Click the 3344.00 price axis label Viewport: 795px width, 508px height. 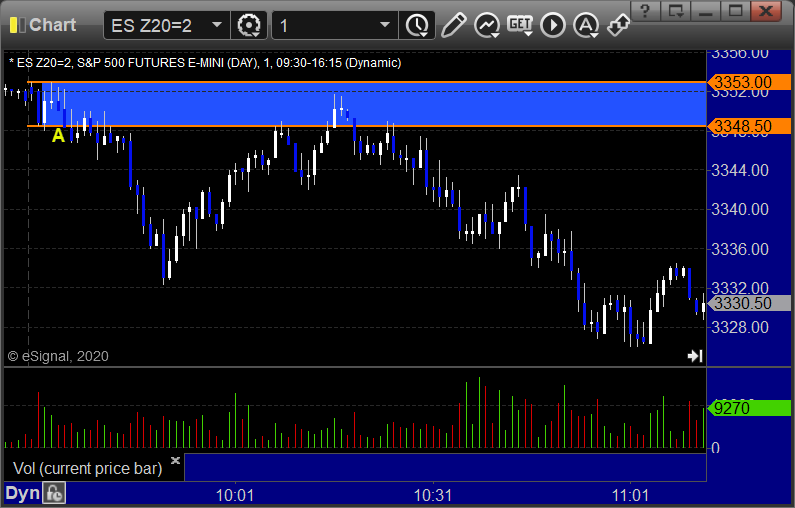[740, 170]
